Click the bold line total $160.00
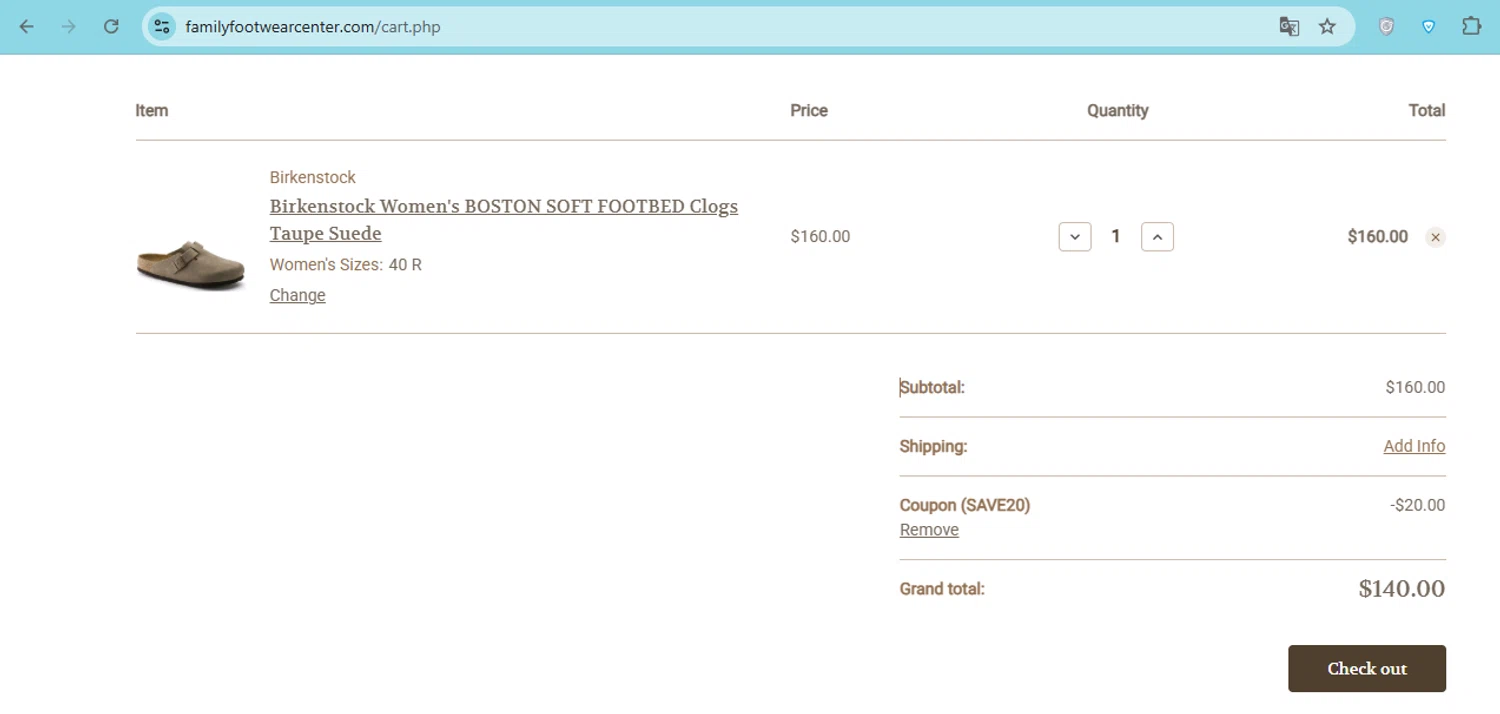The width and height of the screenshot is (1500, 714). 1377,237
